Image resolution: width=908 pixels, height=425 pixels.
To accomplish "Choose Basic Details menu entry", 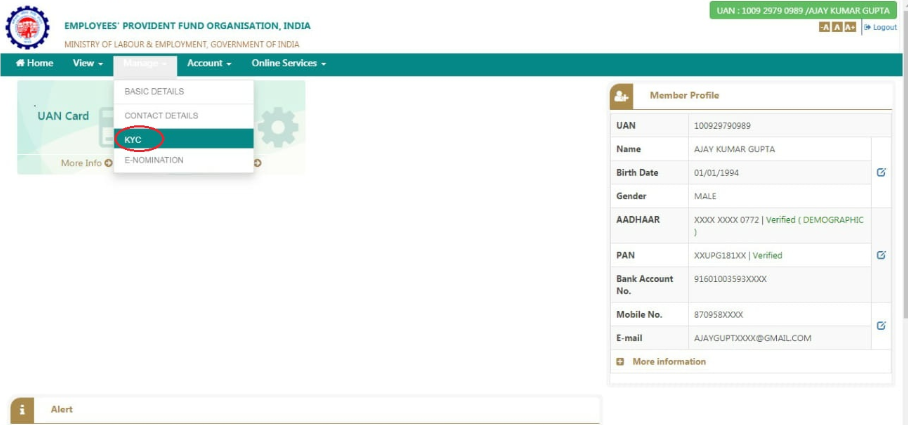I will point(154,91).
